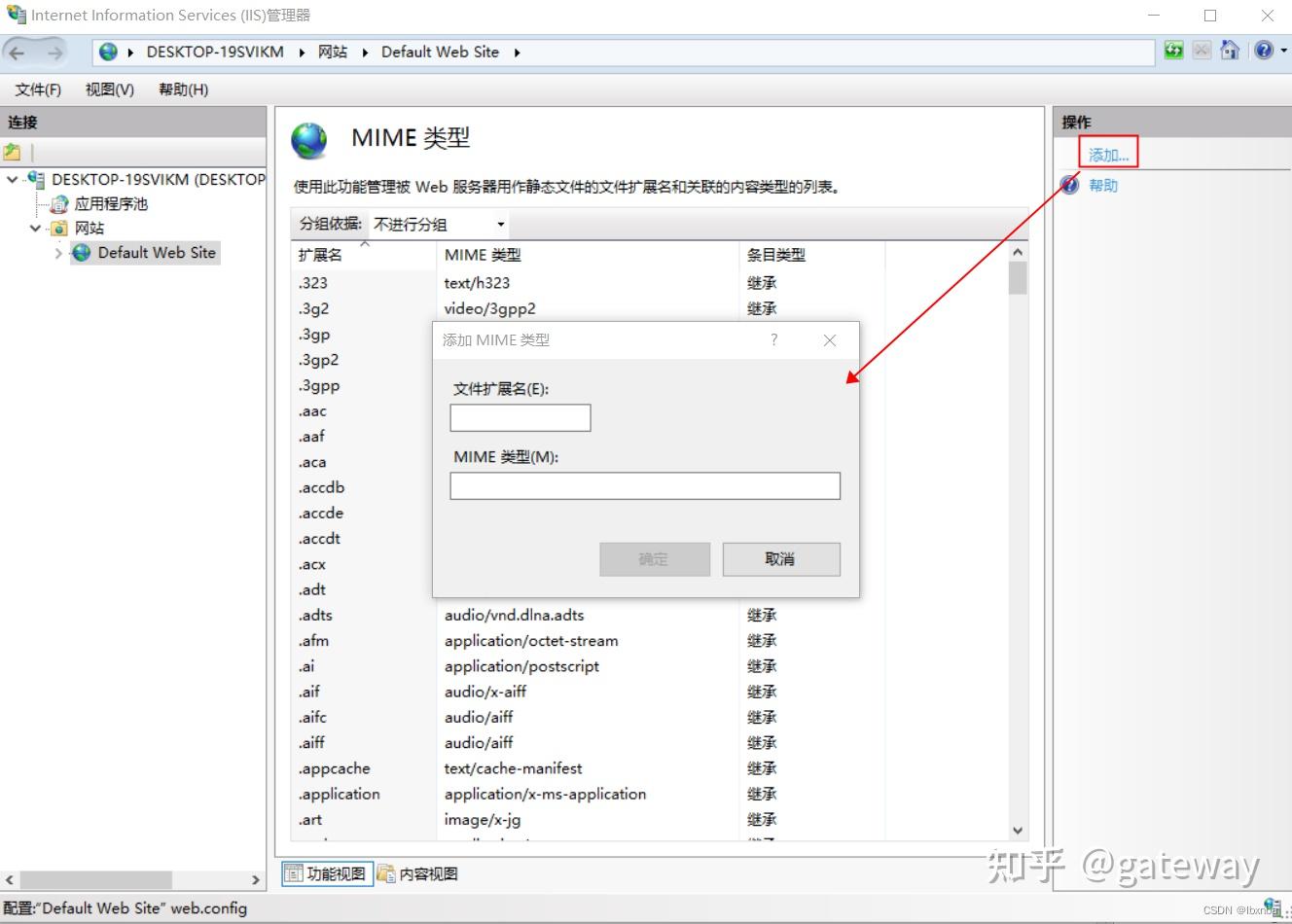Click the 添加... action link
Screen dimensions: 1292x924
(1108, 155)
